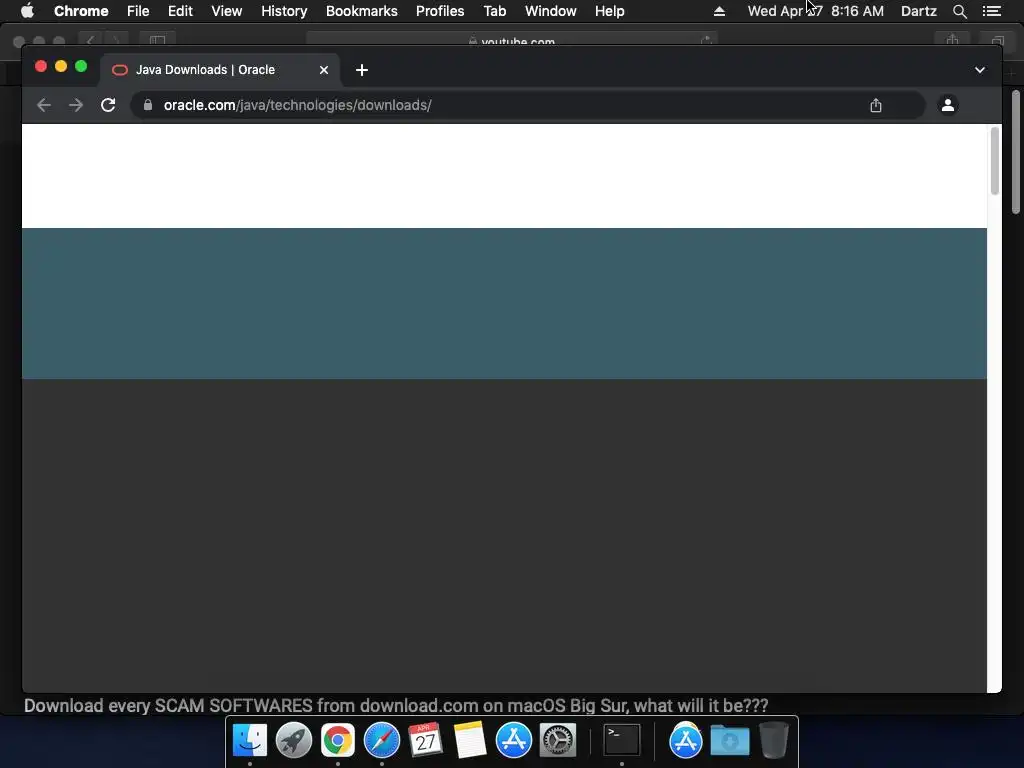Open the Chrome profile avatar menu
1024x768 pixels.
[x=948, y=104]
